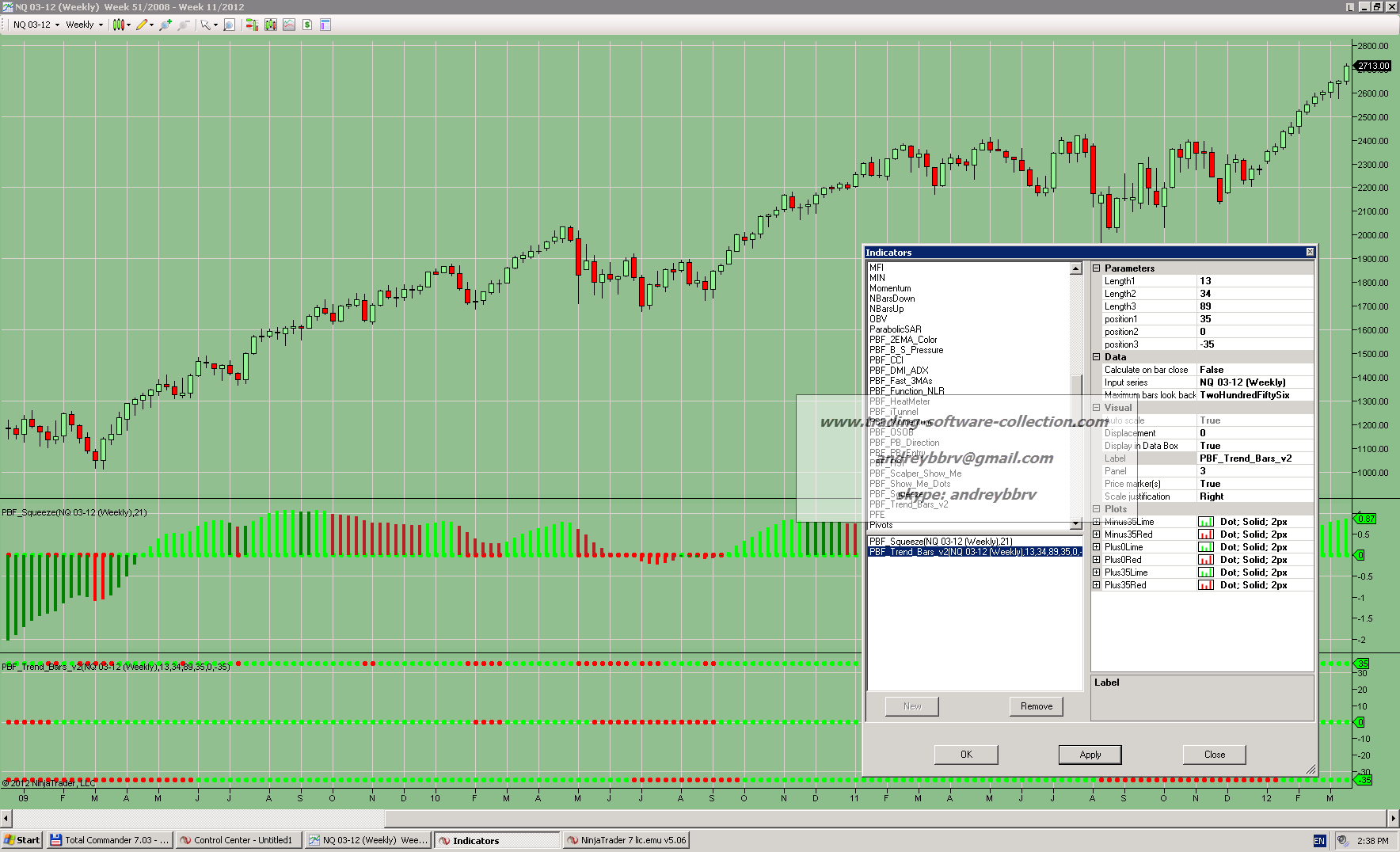1400x852 pixels.
Task: Expand the Minus35Red plot settings
Action: pyautogui.click(x=1097, y=534)
